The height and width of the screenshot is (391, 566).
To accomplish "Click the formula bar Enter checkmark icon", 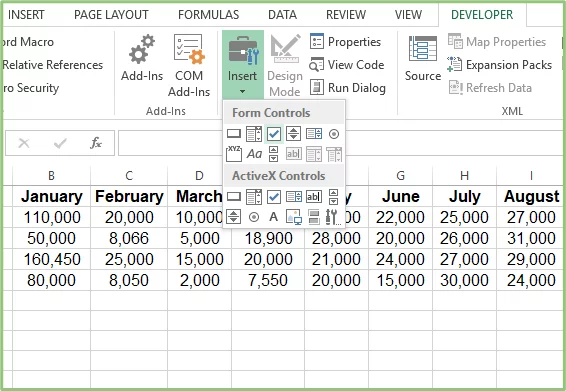I will point(60,143).
